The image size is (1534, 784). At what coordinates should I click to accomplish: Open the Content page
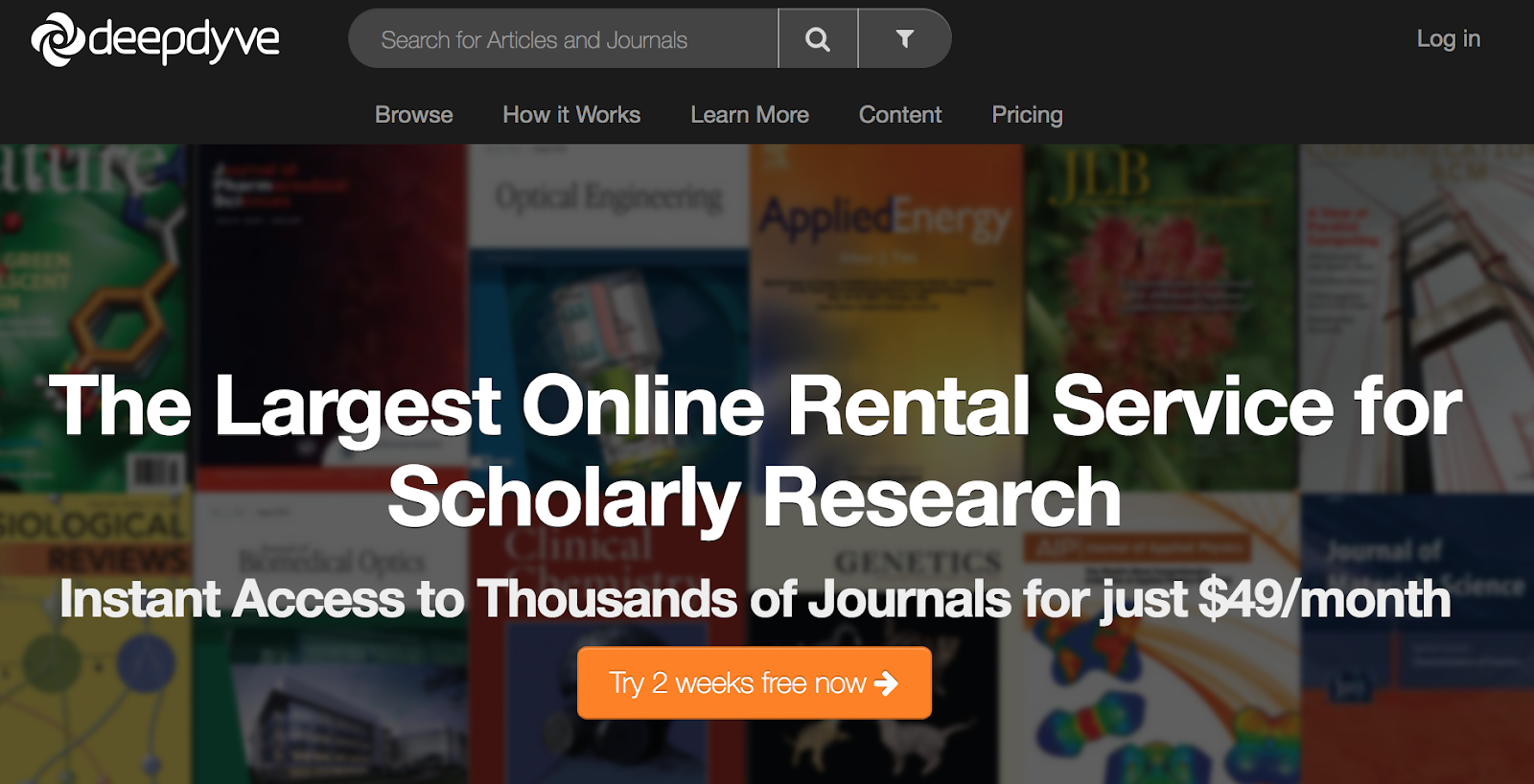pos(900,115)
